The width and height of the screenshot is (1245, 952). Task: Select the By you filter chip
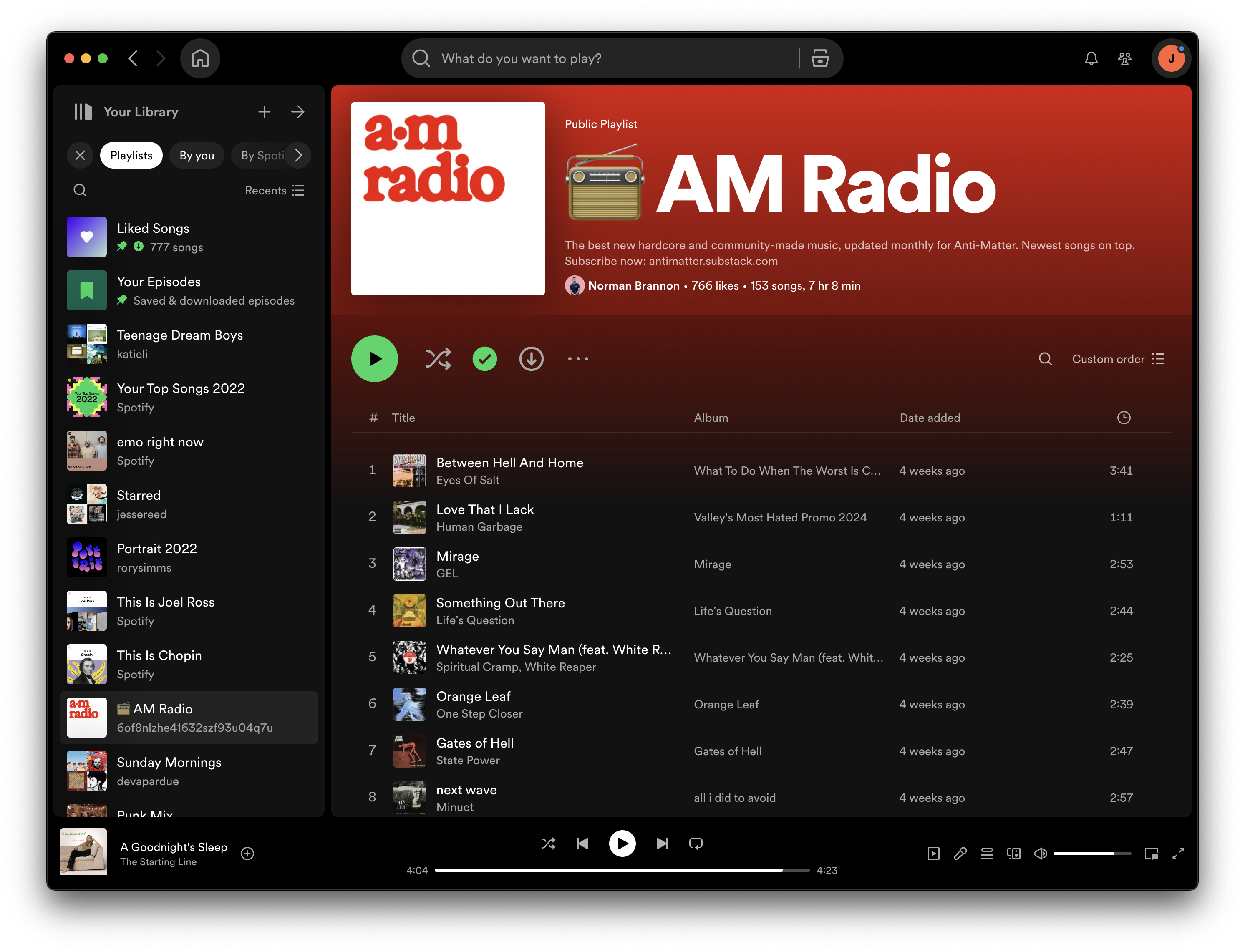197,155
